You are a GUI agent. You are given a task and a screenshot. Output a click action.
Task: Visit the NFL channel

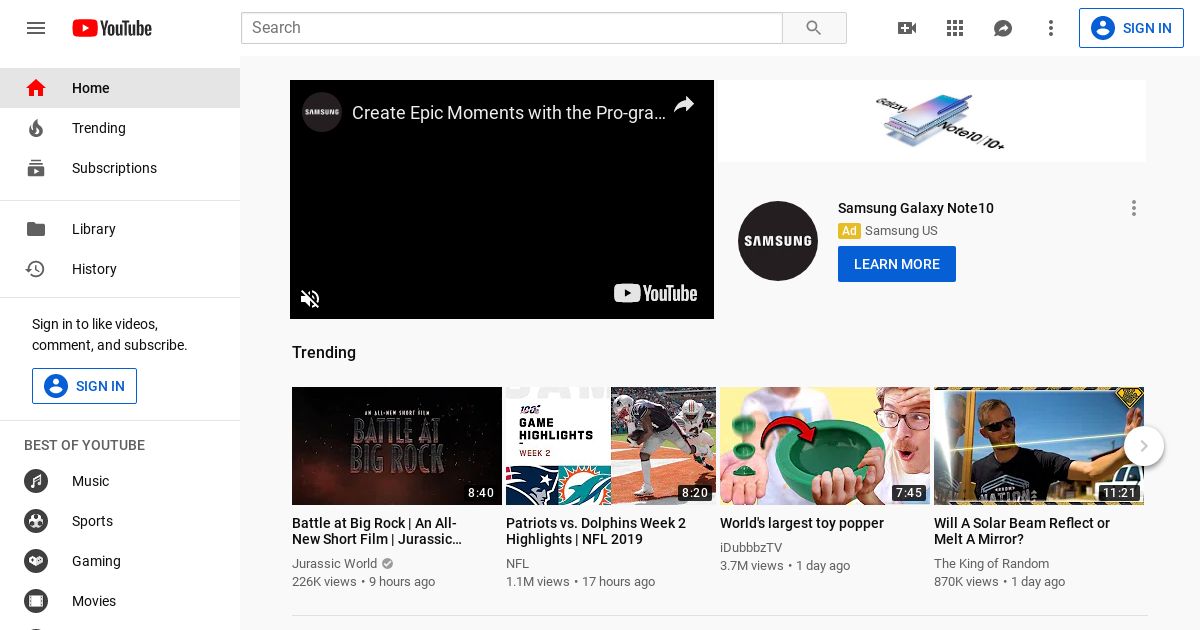pyautogui.click(x=517, y=564)
